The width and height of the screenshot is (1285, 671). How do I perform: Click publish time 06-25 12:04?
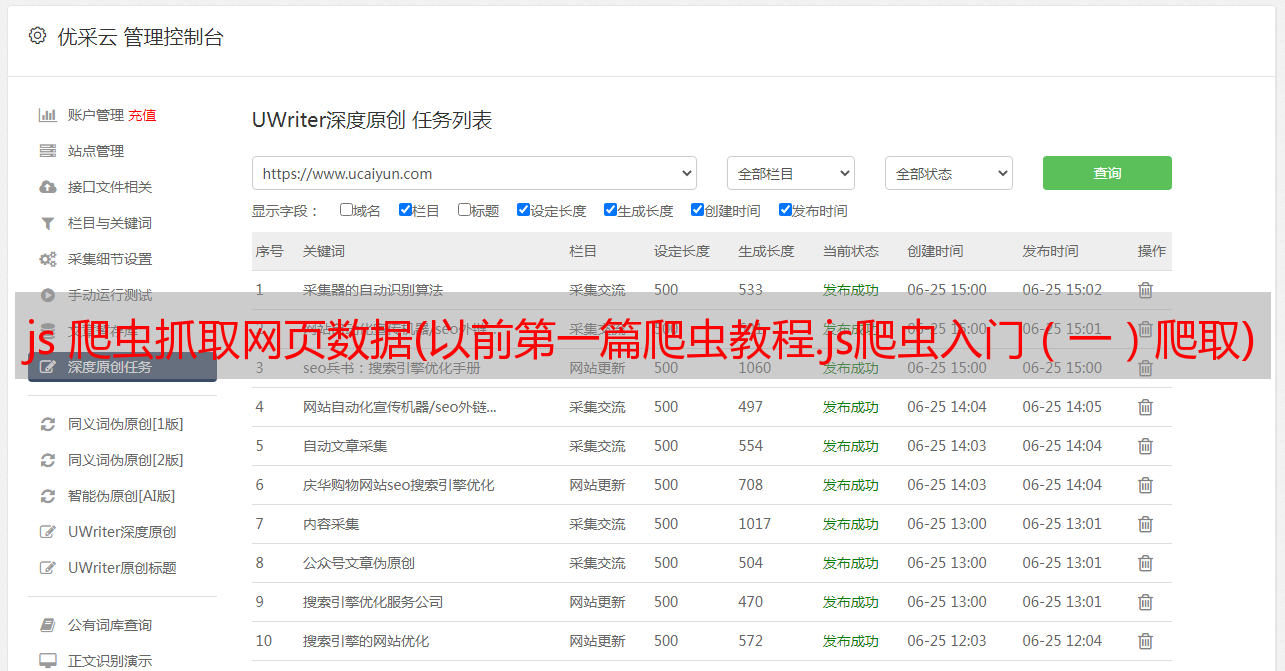1062,641
